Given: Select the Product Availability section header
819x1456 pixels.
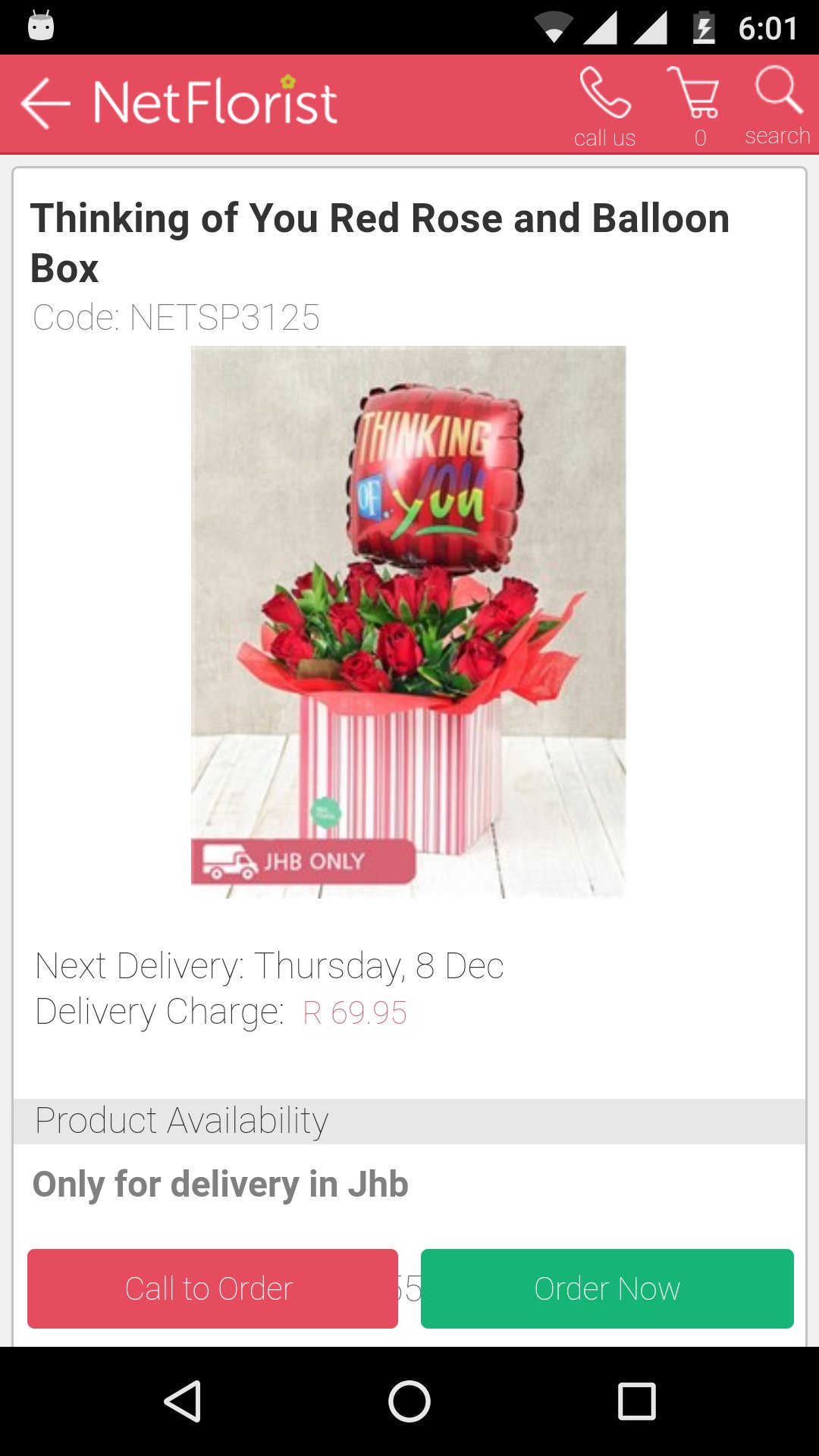Looking at the screenshot, I should click(409, 1121).
